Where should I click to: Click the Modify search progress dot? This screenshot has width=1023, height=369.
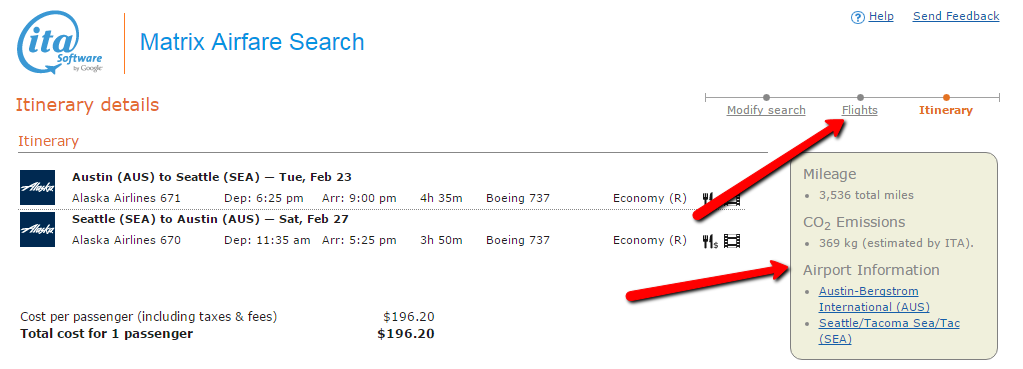point(766,98)
